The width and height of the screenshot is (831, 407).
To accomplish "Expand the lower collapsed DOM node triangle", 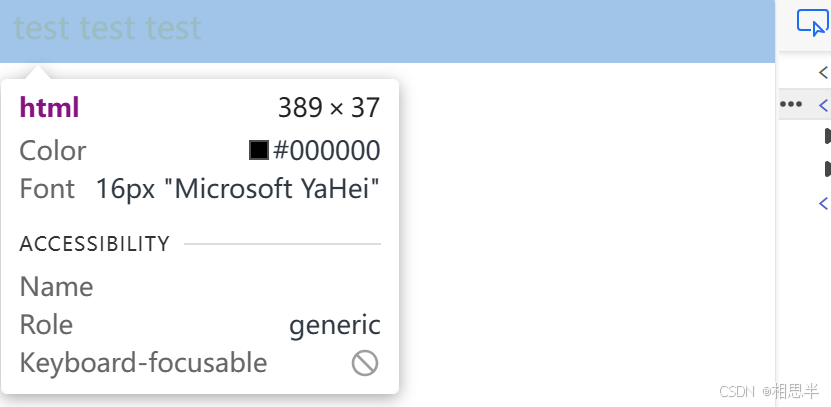I will [x=827, y=169].
